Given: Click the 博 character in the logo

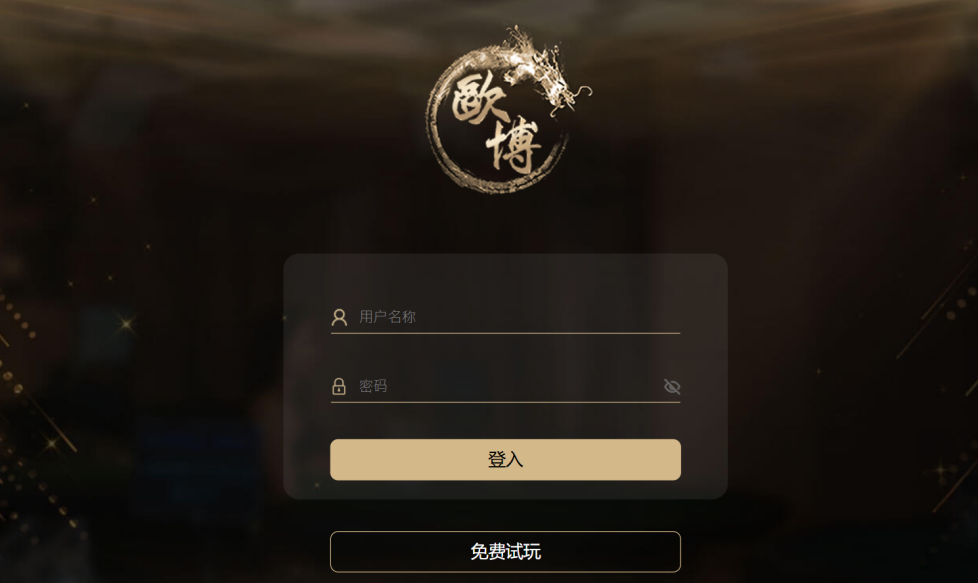Looking at the screenshot, I should point(513,147).
